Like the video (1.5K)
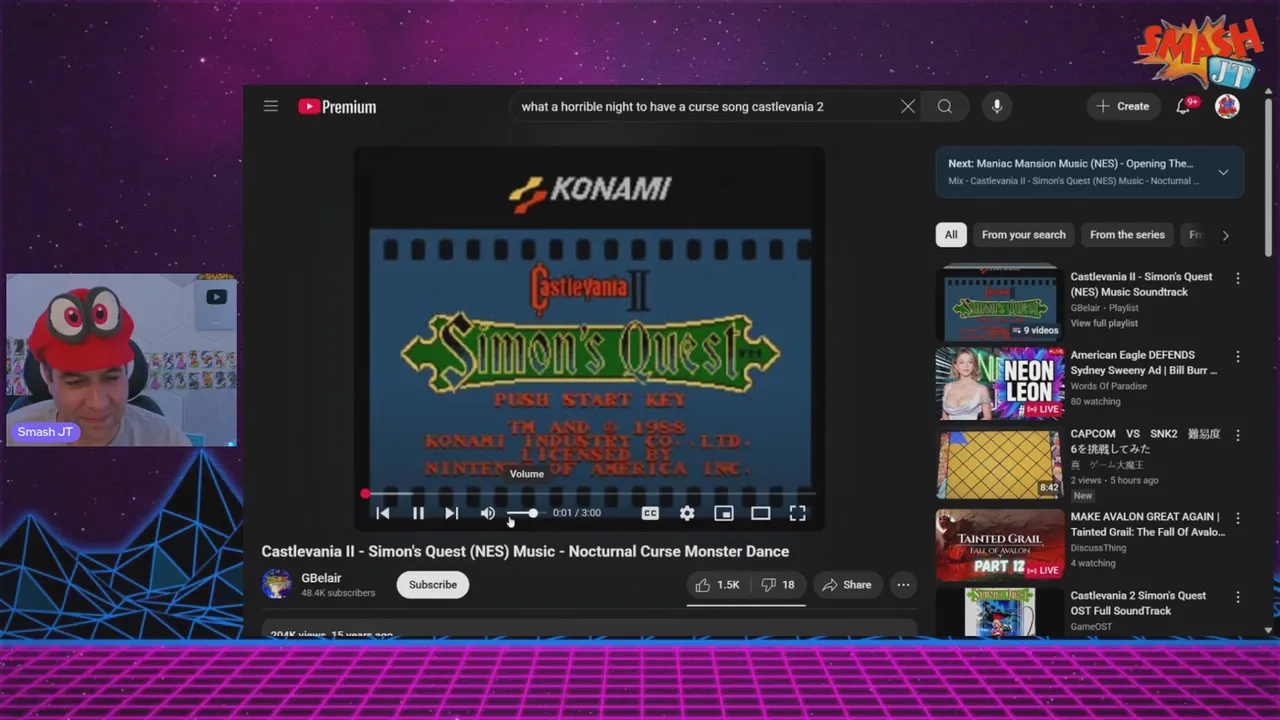 tap(718, 585)
